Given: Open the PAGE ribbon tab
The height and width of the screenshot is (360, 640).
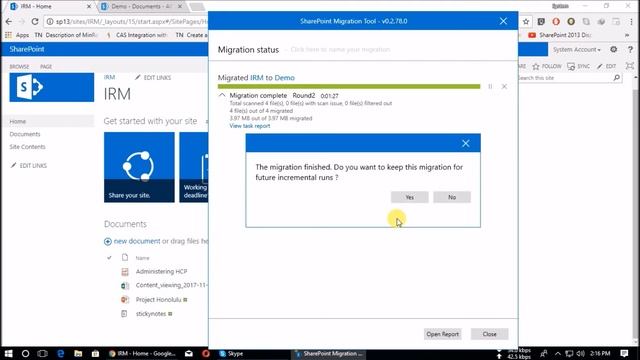Looking at the screenshot, I should click(46, 67).
